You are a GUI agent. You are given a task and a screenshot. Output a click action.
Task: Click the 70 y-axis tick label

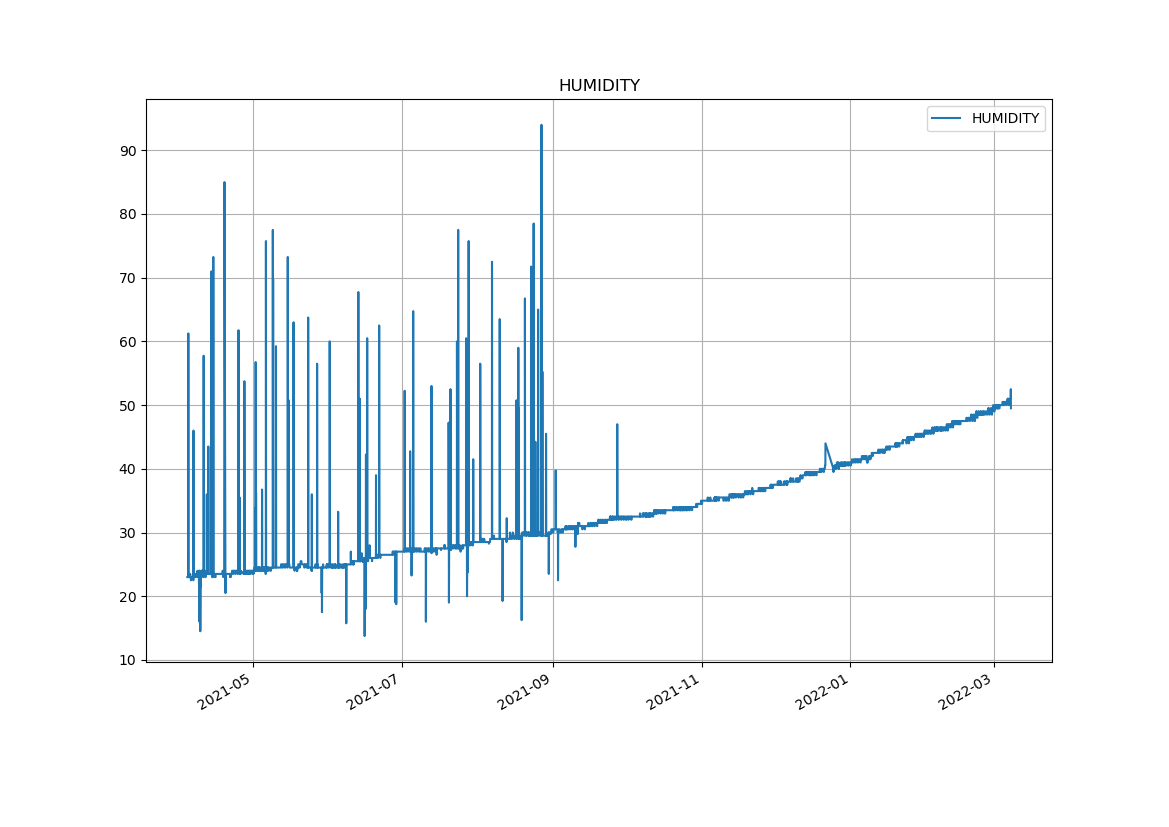tap(128, 278)
